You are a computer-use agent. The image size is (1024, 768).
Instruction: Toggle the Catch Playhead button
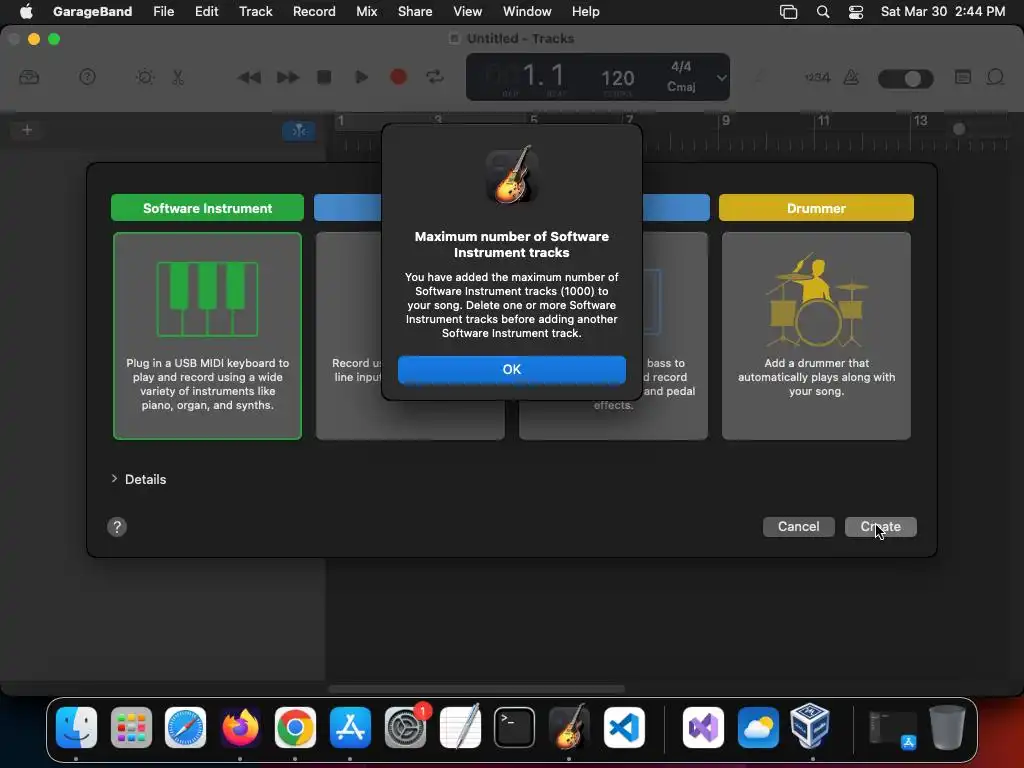(x=299, y=131)
